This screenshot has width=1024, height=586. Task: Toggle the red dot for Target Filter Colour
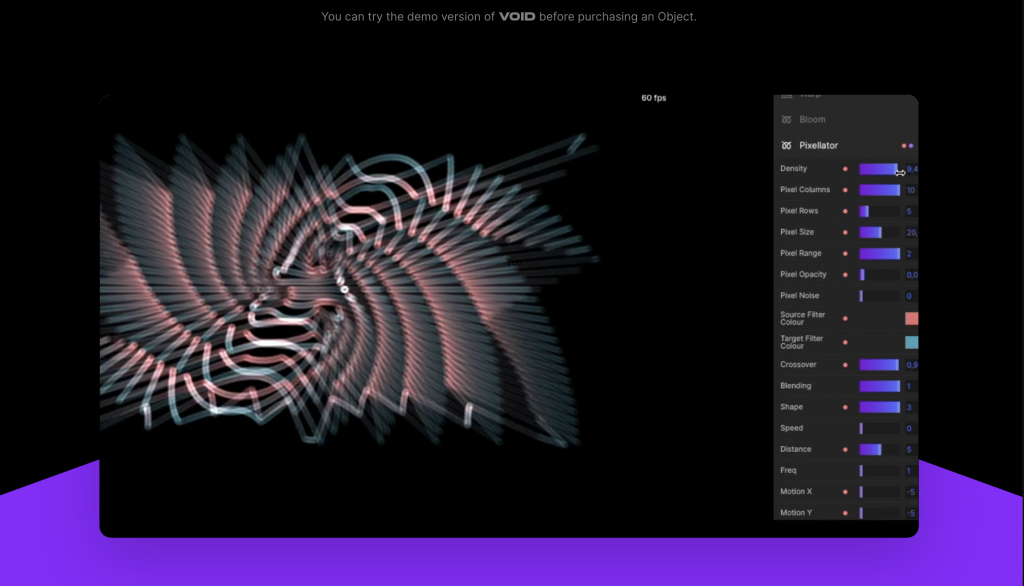pos(845,342)
